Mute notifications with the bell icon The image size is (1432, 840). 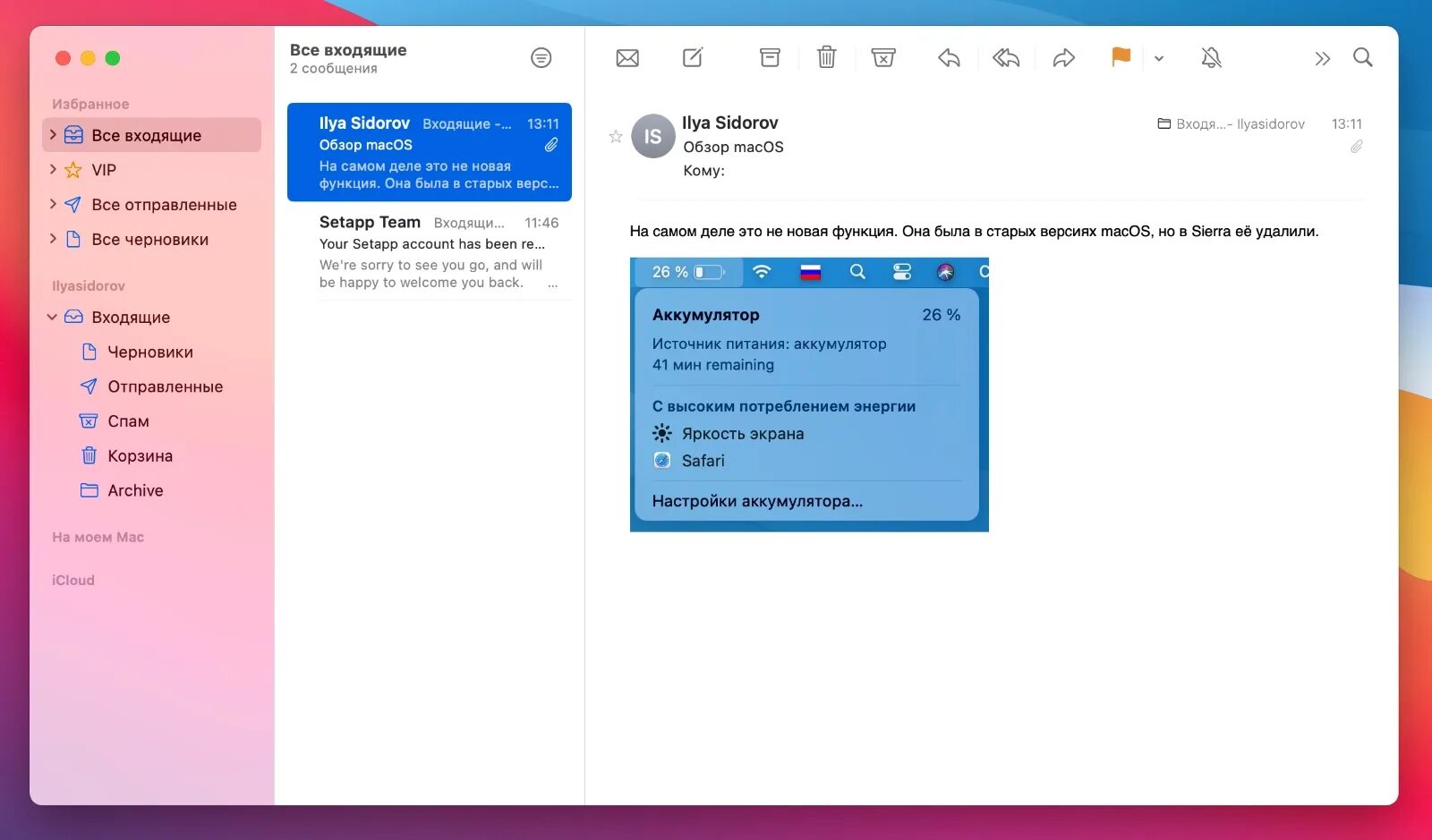coord(1211,58)
